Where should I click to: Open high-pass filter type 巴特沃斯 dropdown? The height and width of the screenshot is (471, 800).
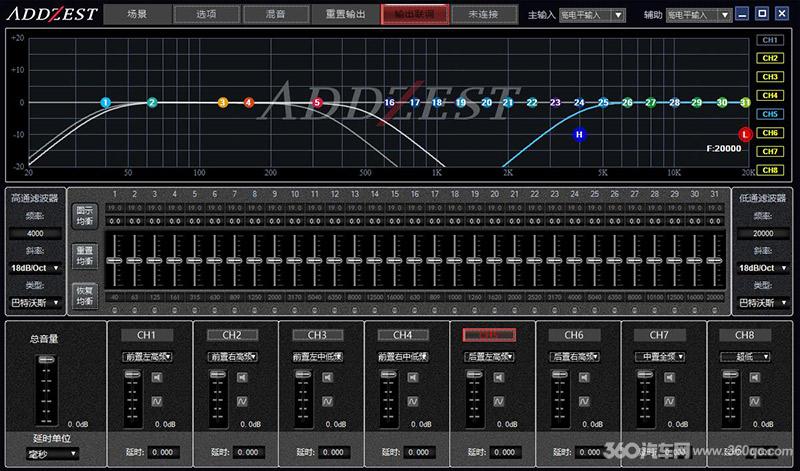tap(35, 303)
